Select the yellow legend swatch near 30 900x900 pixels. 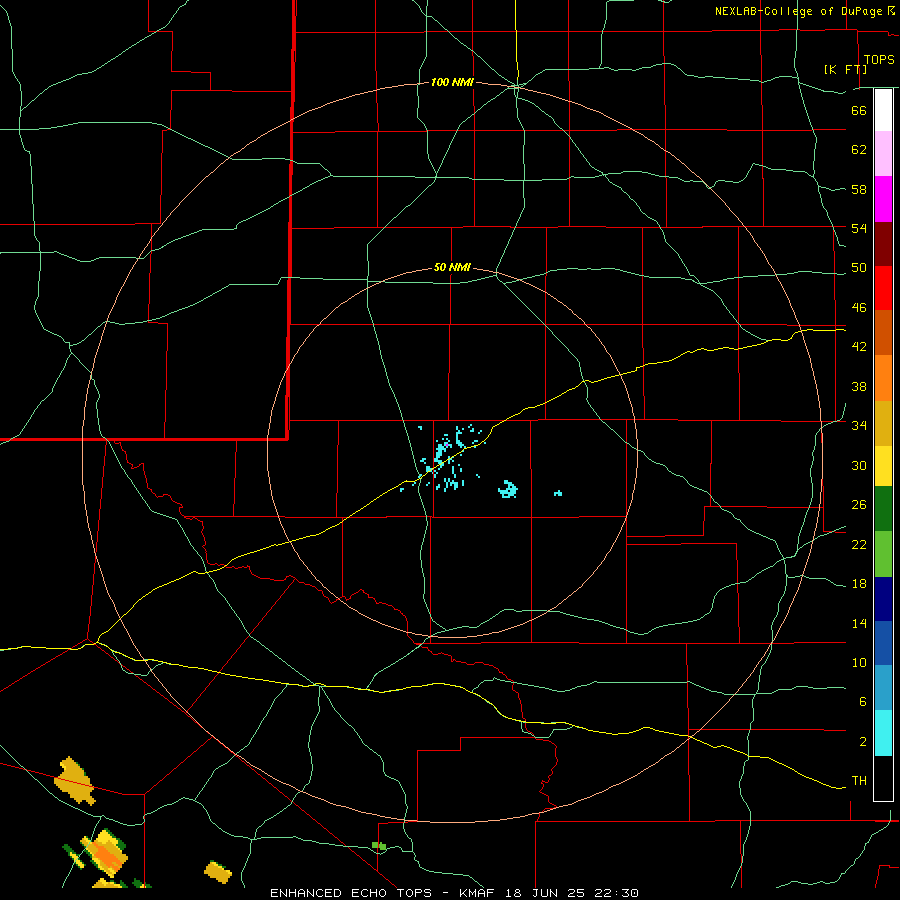click(x=883, y=466)
